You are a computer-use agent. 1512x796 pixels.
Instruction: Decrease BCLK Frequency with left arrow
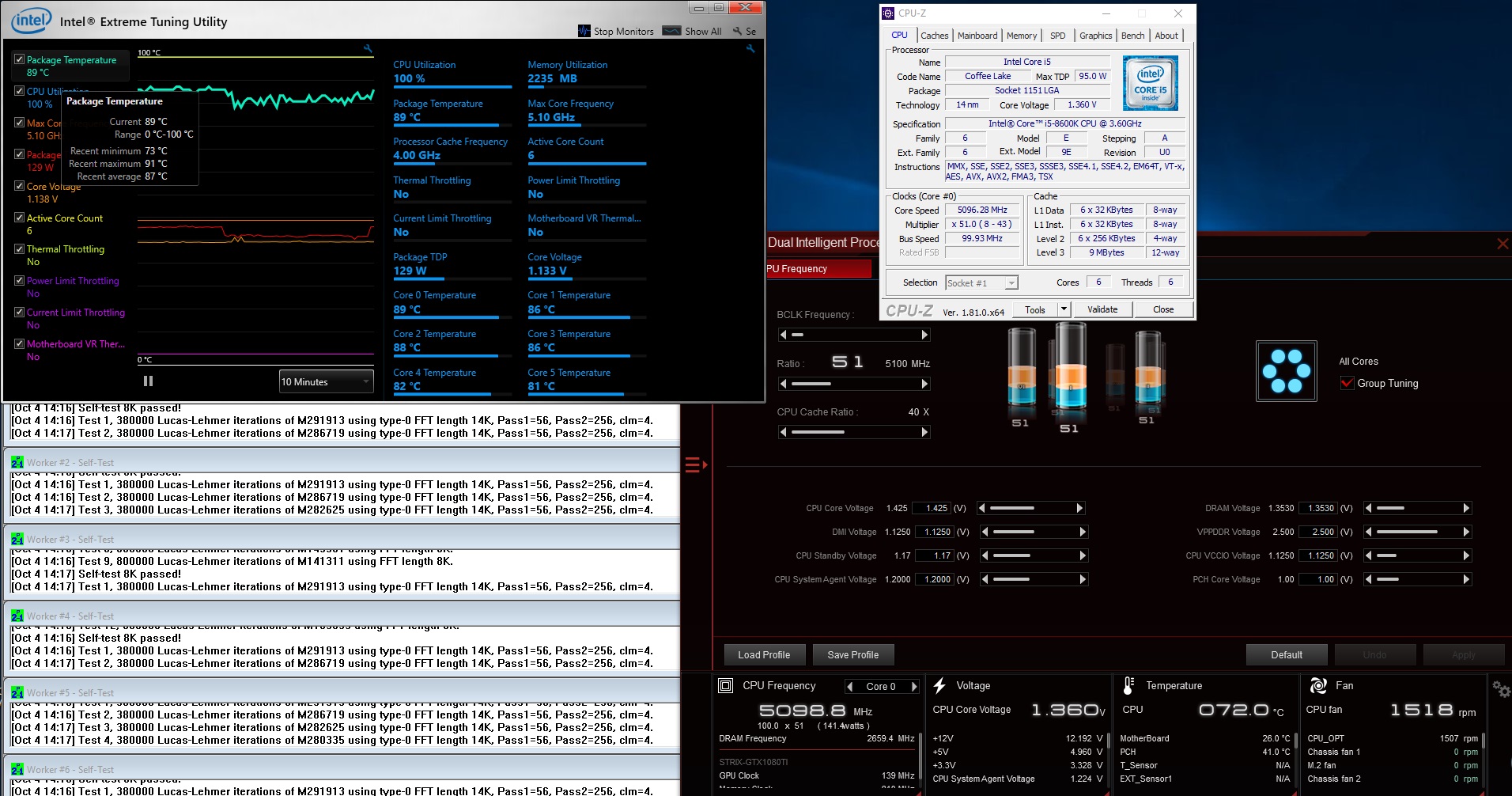pos(783,335)
